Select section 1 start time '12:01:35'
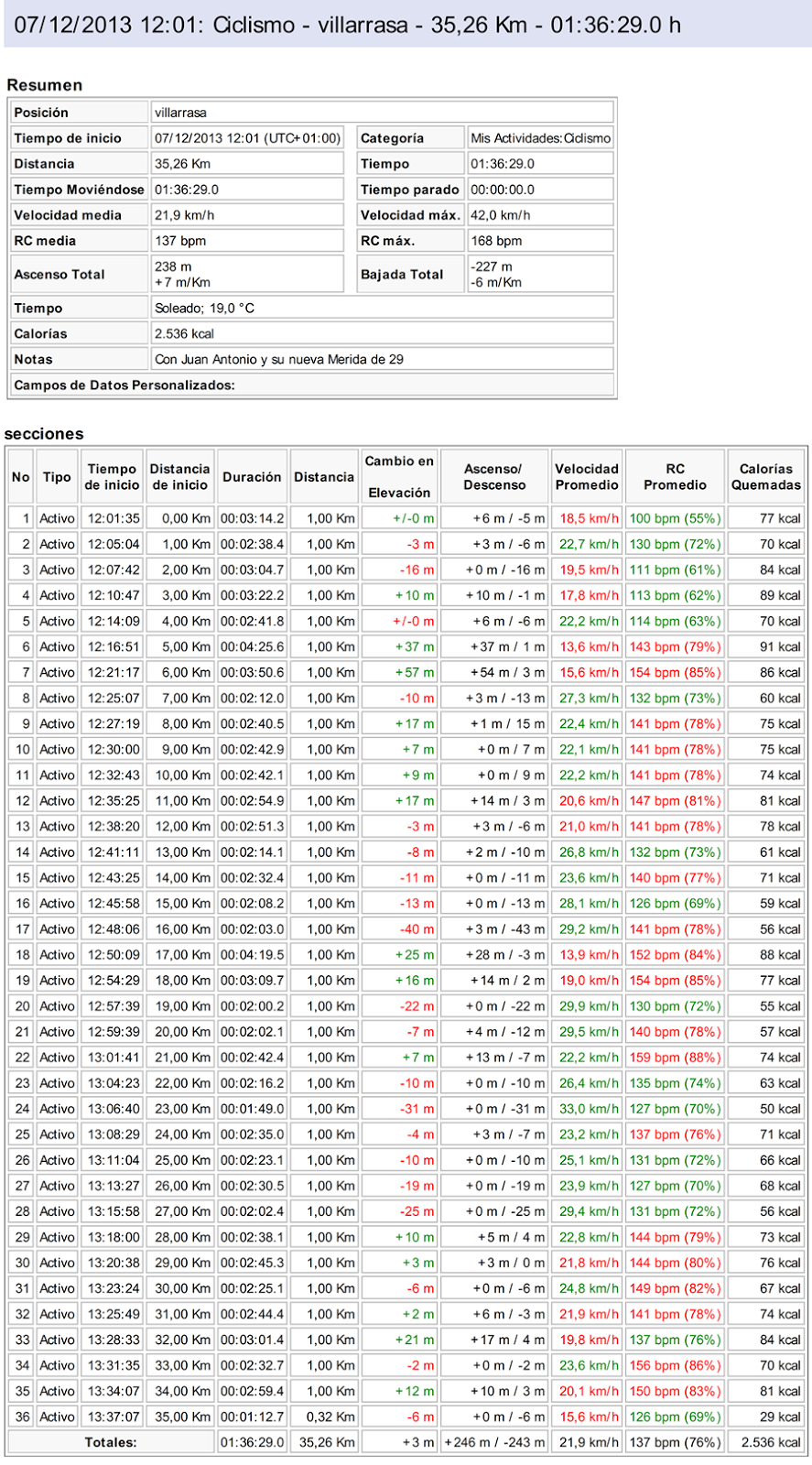The width and height of the screenshot is (812, 1465). (114, 518)
